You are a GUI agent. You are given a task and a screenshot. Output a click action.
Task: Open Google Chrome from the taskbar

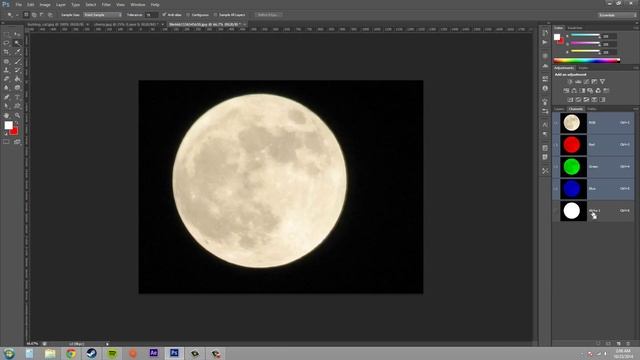[x=71, y=353]
